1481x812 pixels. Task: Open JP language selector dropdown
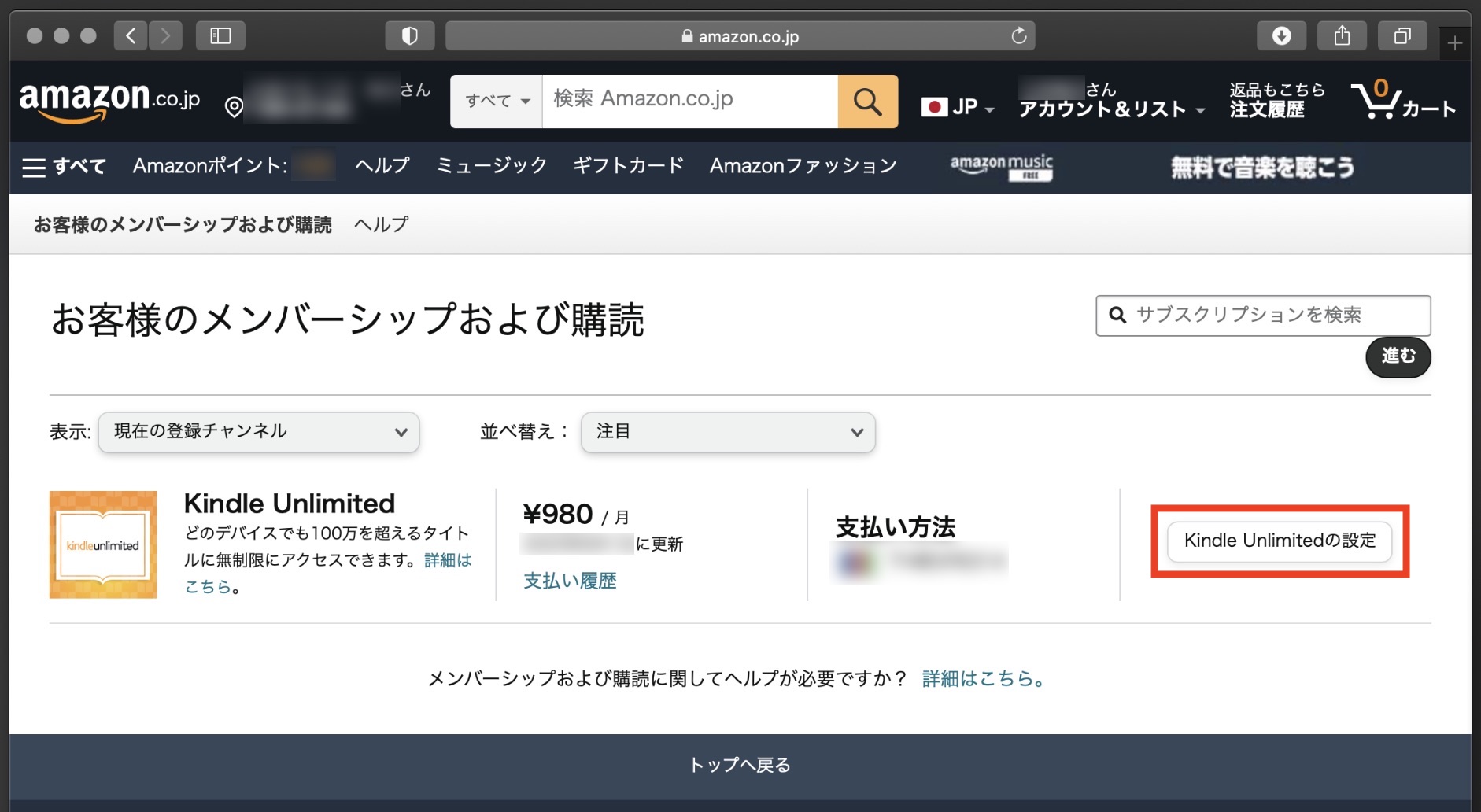[x=958, y=107]
